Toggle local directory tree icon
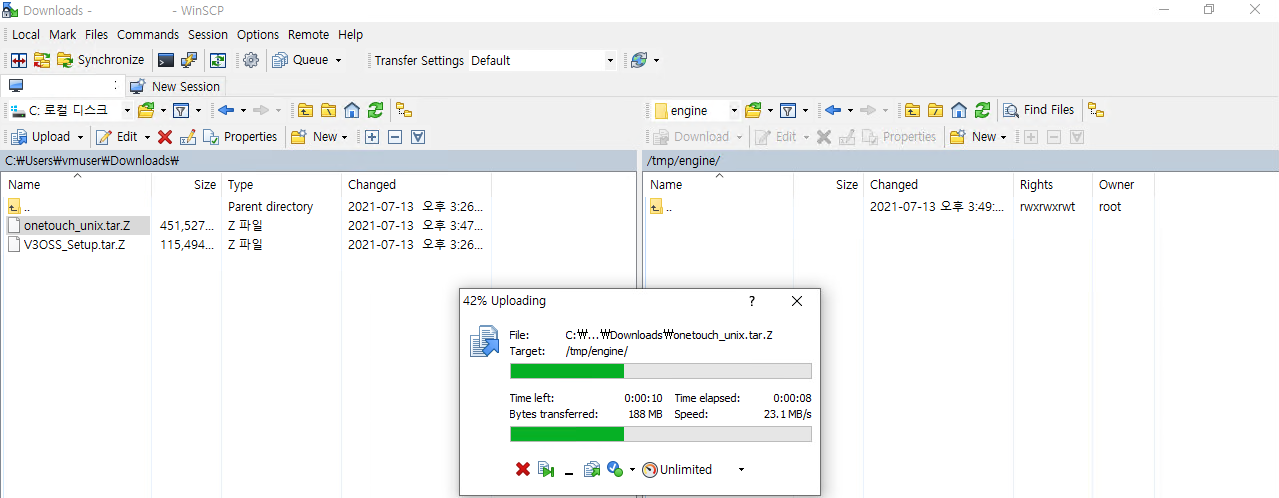 click(404, 110)
